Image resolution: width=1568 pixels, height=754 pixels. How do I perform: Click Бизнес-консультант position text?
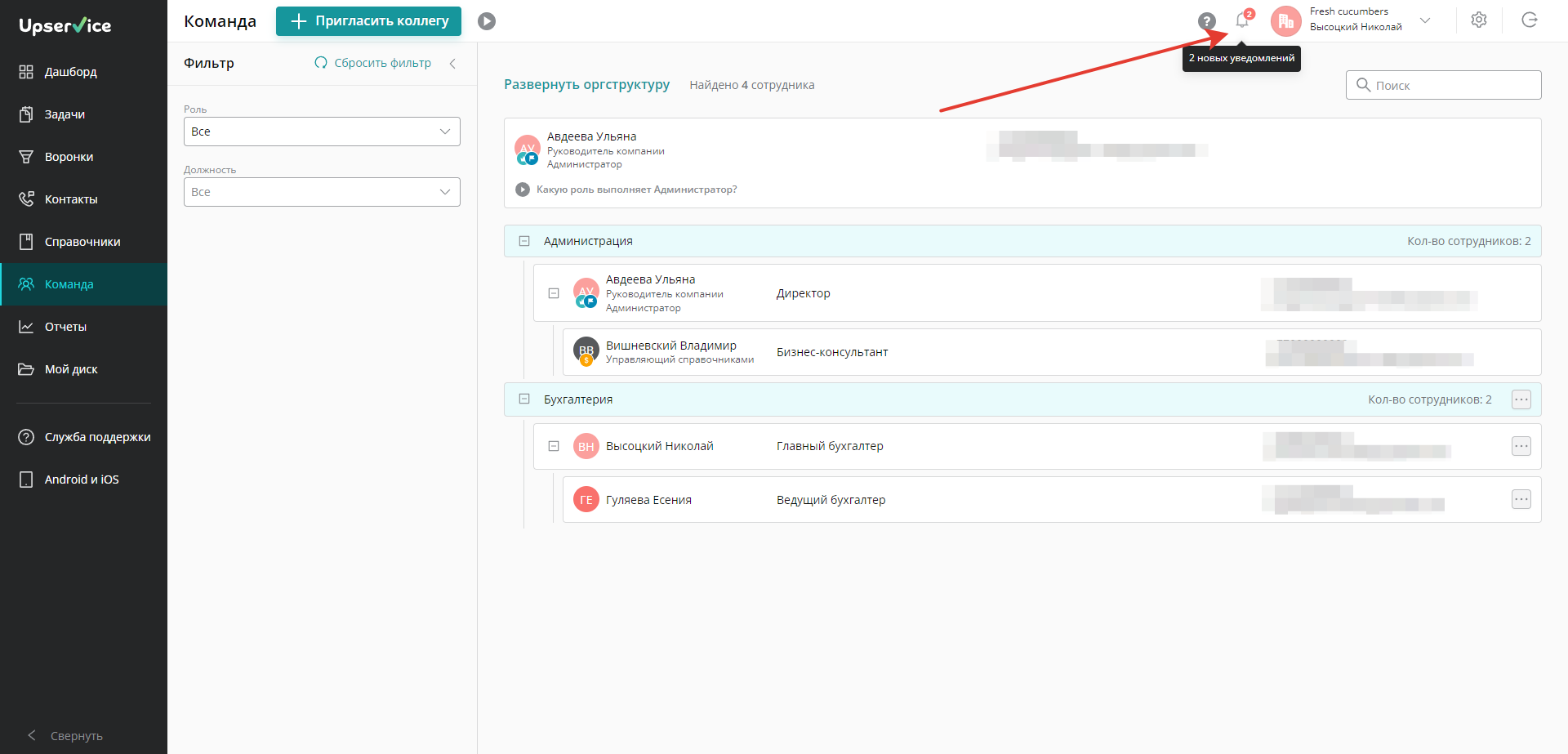point(832,352)
